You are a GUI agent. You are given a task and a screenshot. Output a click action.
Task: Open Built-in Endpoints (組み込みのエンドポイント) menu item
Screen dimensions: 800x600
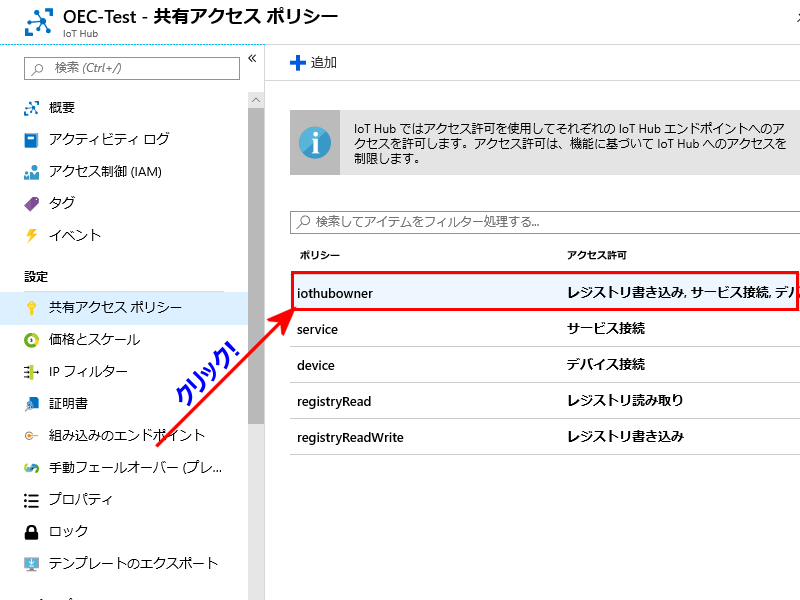(127, 436)
